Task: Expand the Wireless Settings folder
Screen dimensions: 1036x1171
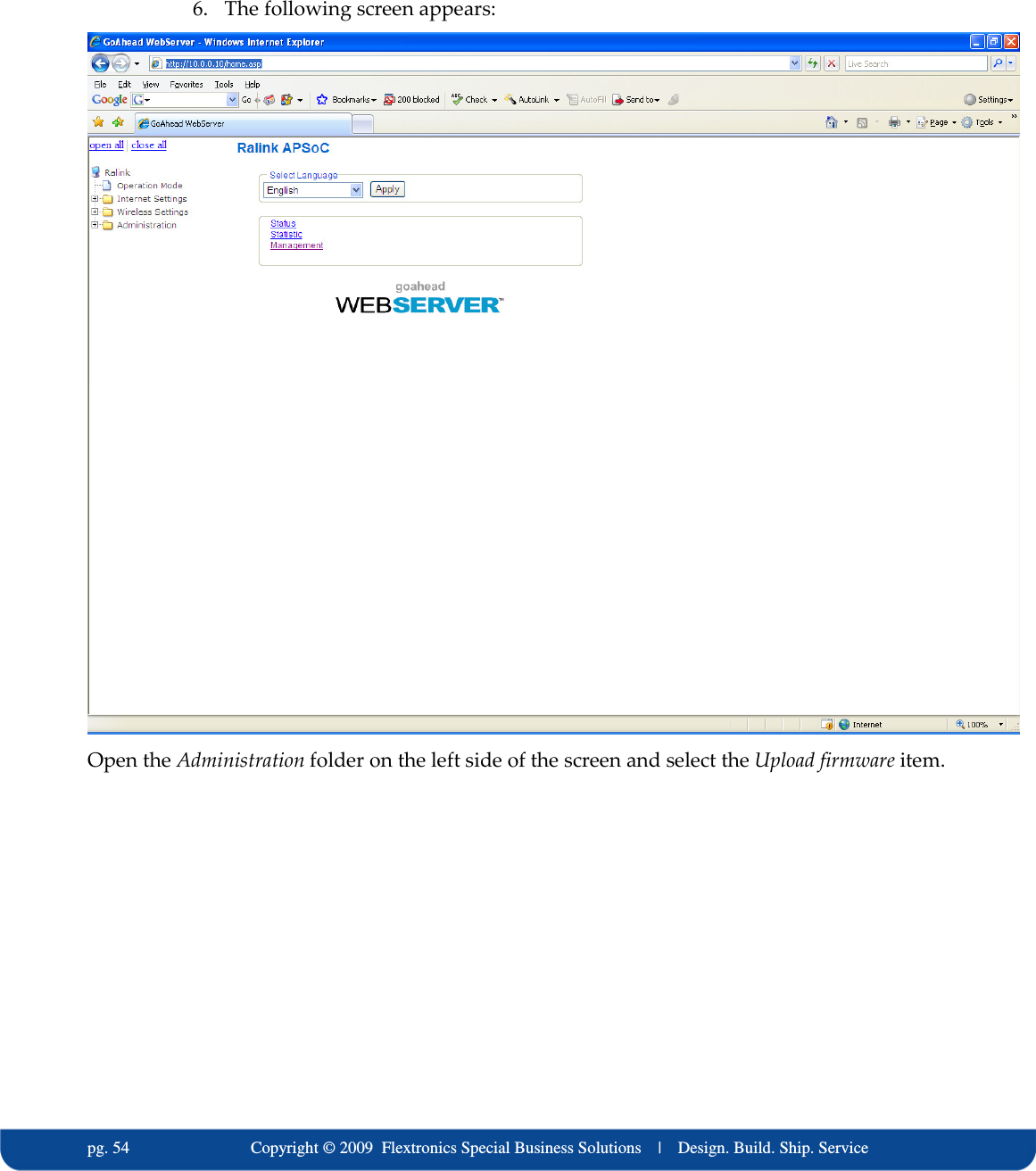Action: point(94,212)
